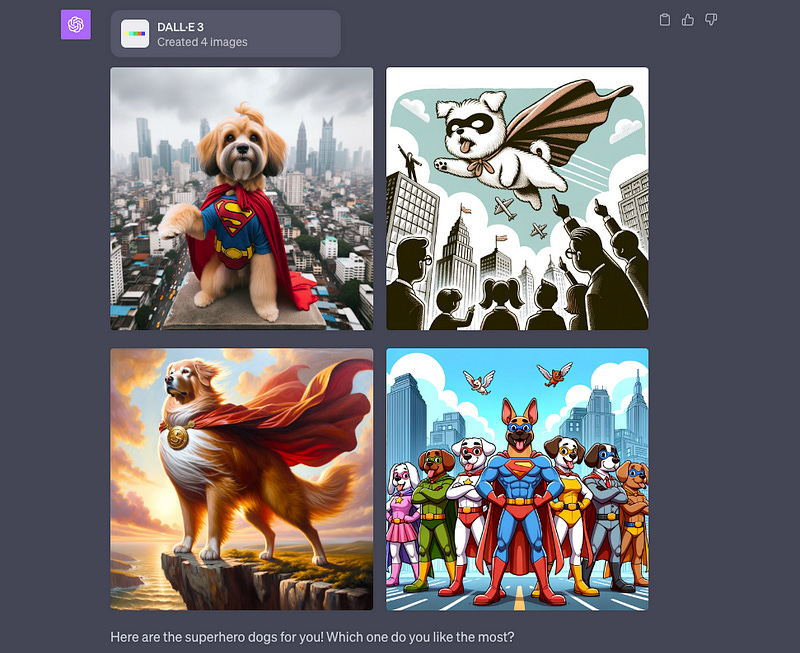Click the text 'Here are the superhero dogs for you!'

pyautogui.click(x=217, y=637)
